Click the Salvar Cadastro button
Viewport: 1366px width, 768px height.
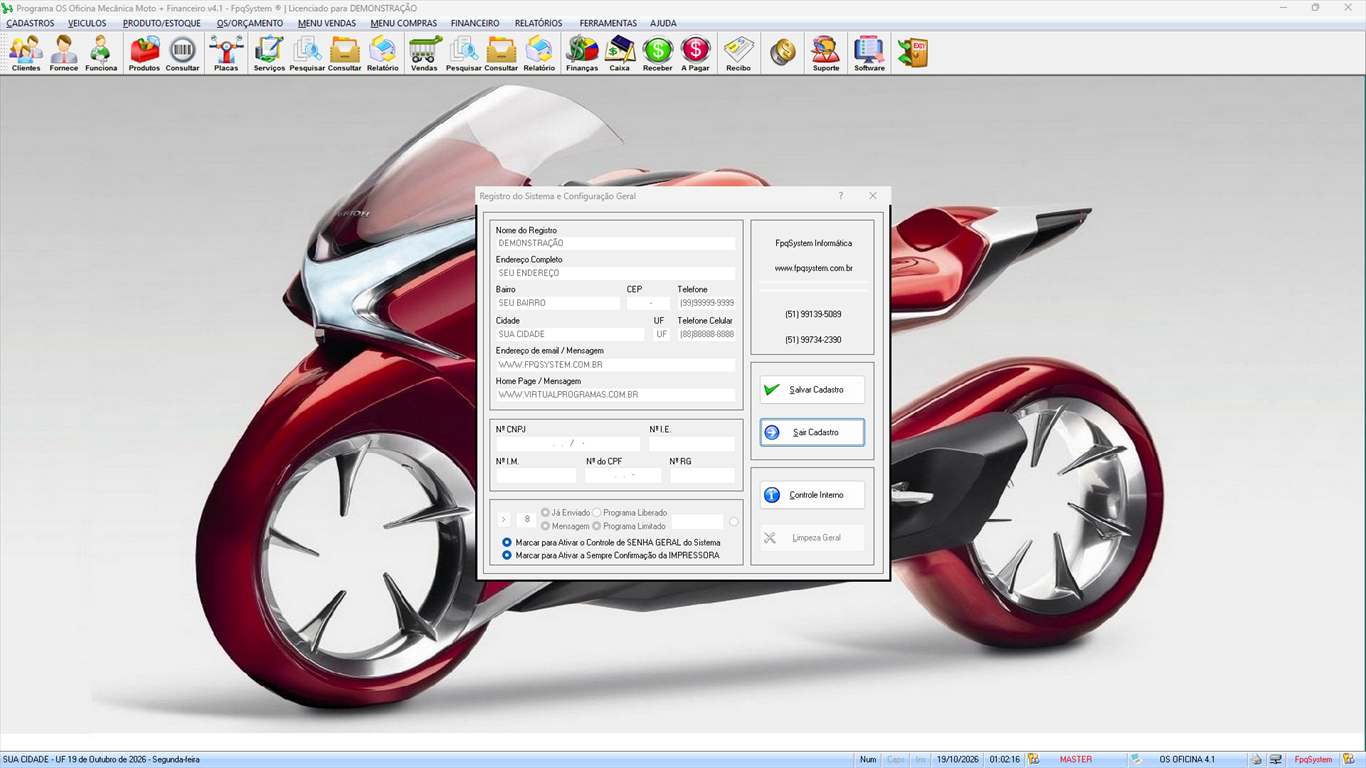[812, 389]
